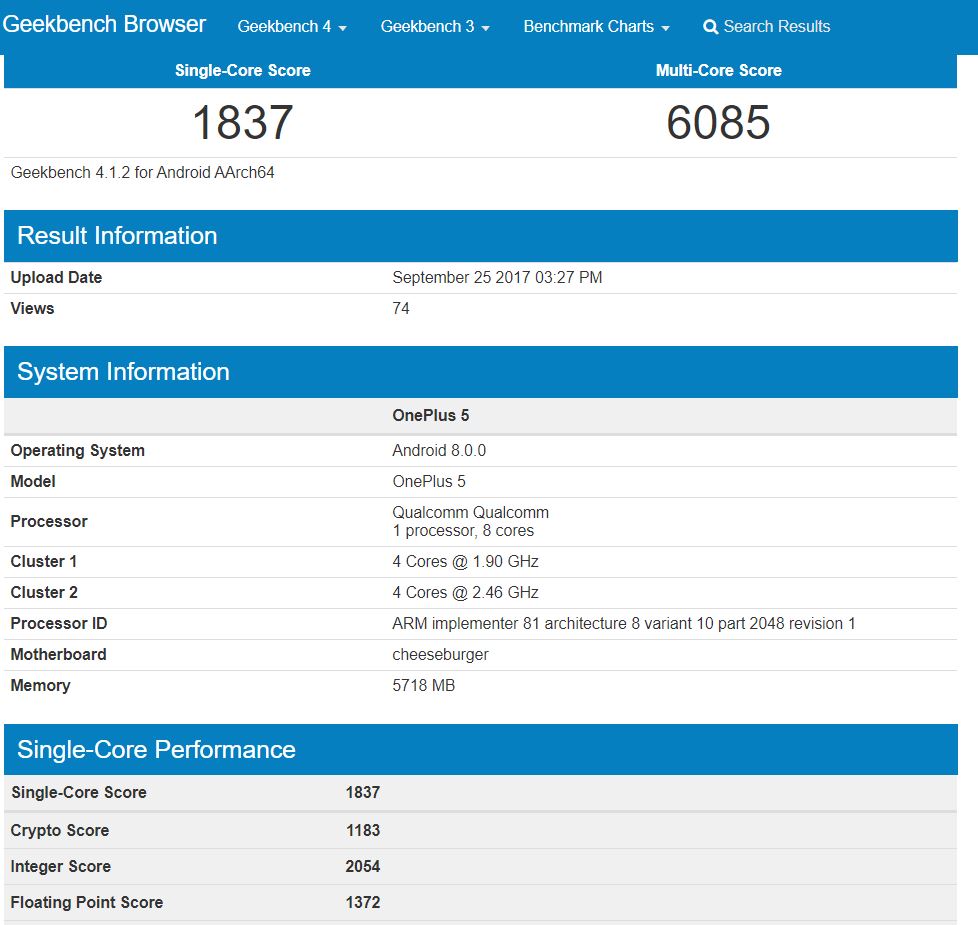Click 'Geekbench 4.1.2 for Android AArch64' text
The height and width of the screenshot is (925, 978).
tap(142, 173)
